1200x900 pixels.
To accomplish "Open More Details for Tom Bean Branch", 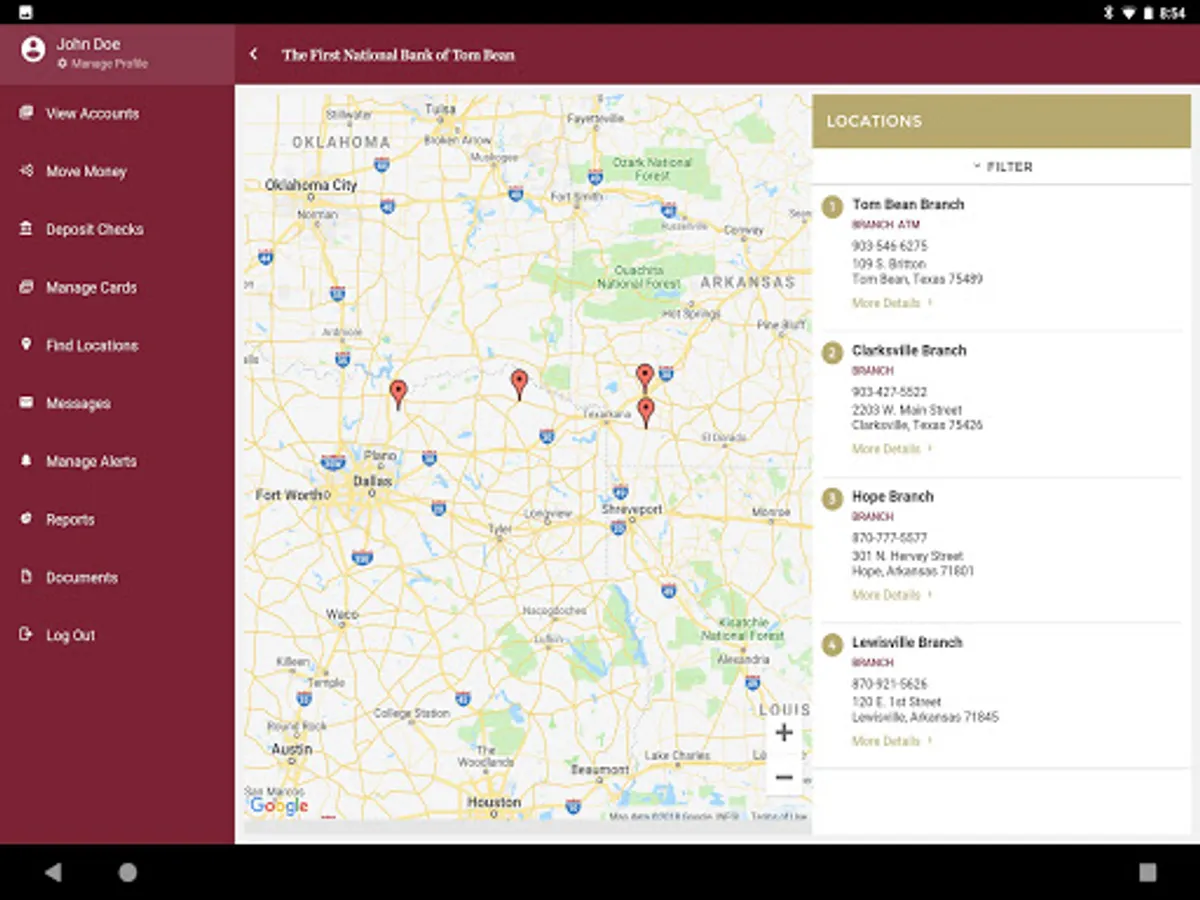I will point(891,303).
